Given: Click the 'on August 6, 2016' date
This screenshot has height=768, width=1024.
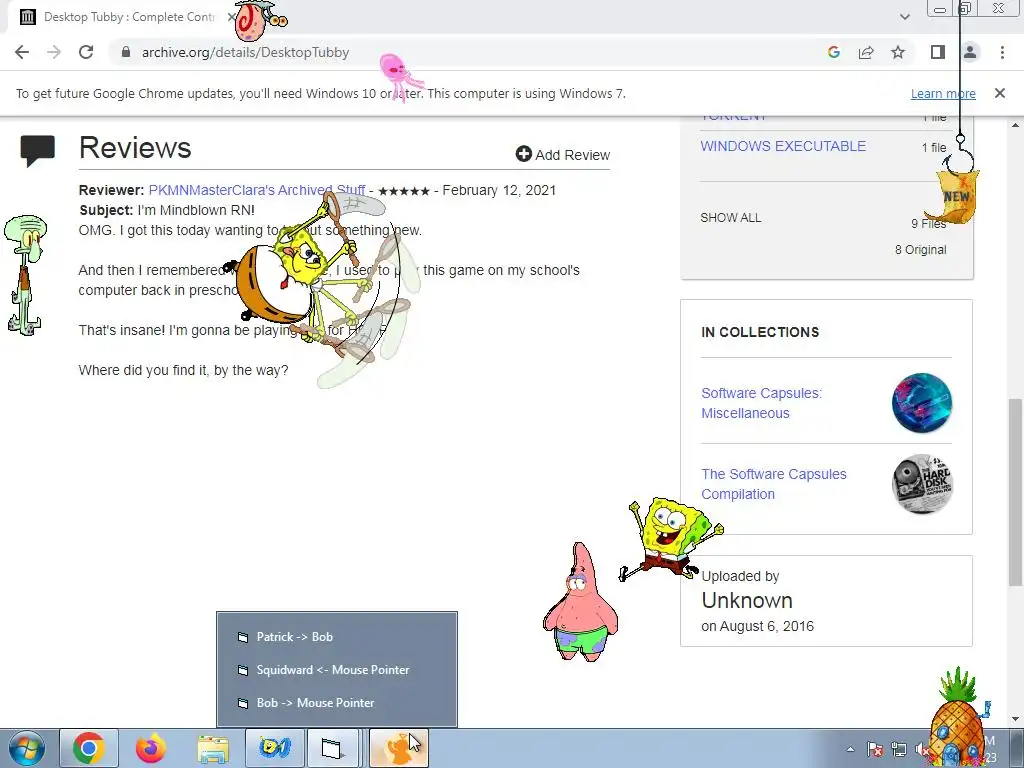Looking at the screenshot, I should coord(758,626).
